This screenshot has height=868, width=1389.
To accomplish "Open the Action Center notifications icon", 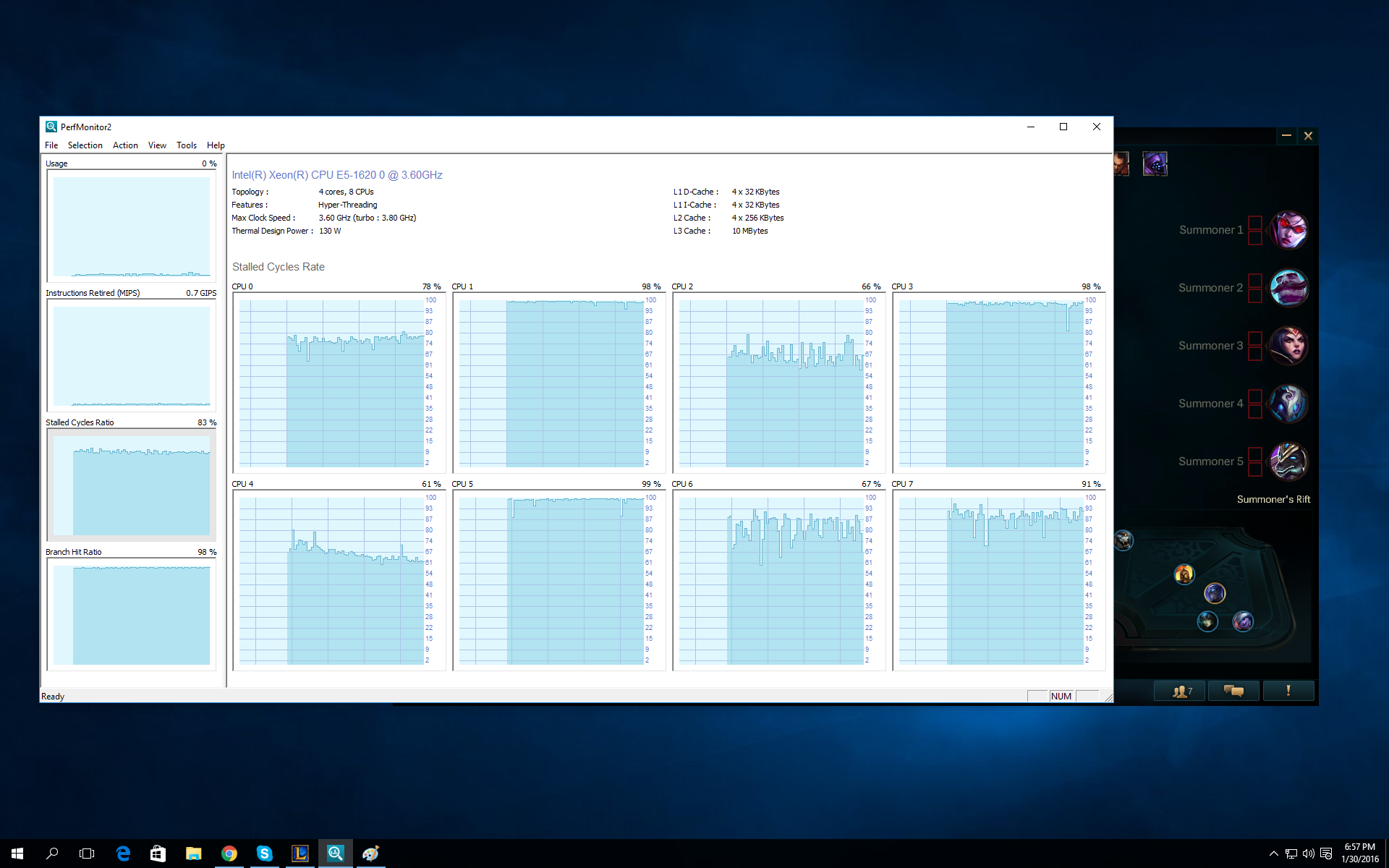I will [x=1326, y=854].
